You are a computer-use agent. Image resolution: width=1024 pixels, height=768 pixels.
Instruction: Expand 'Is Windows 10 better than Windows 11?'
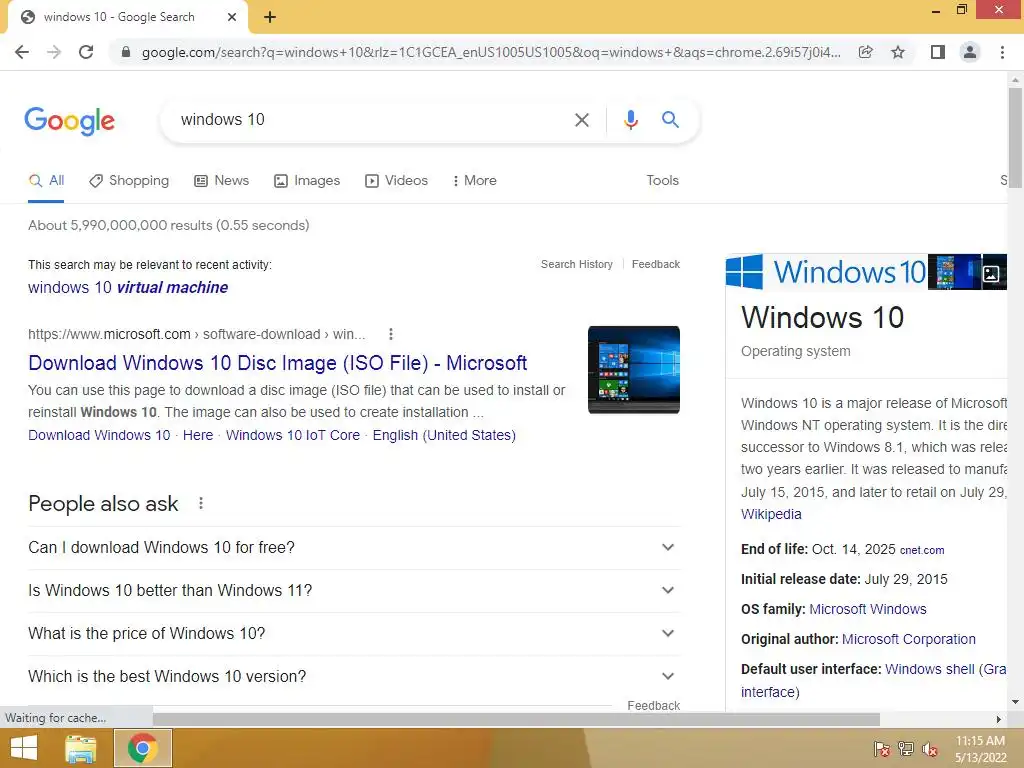(x=354, y=590)
